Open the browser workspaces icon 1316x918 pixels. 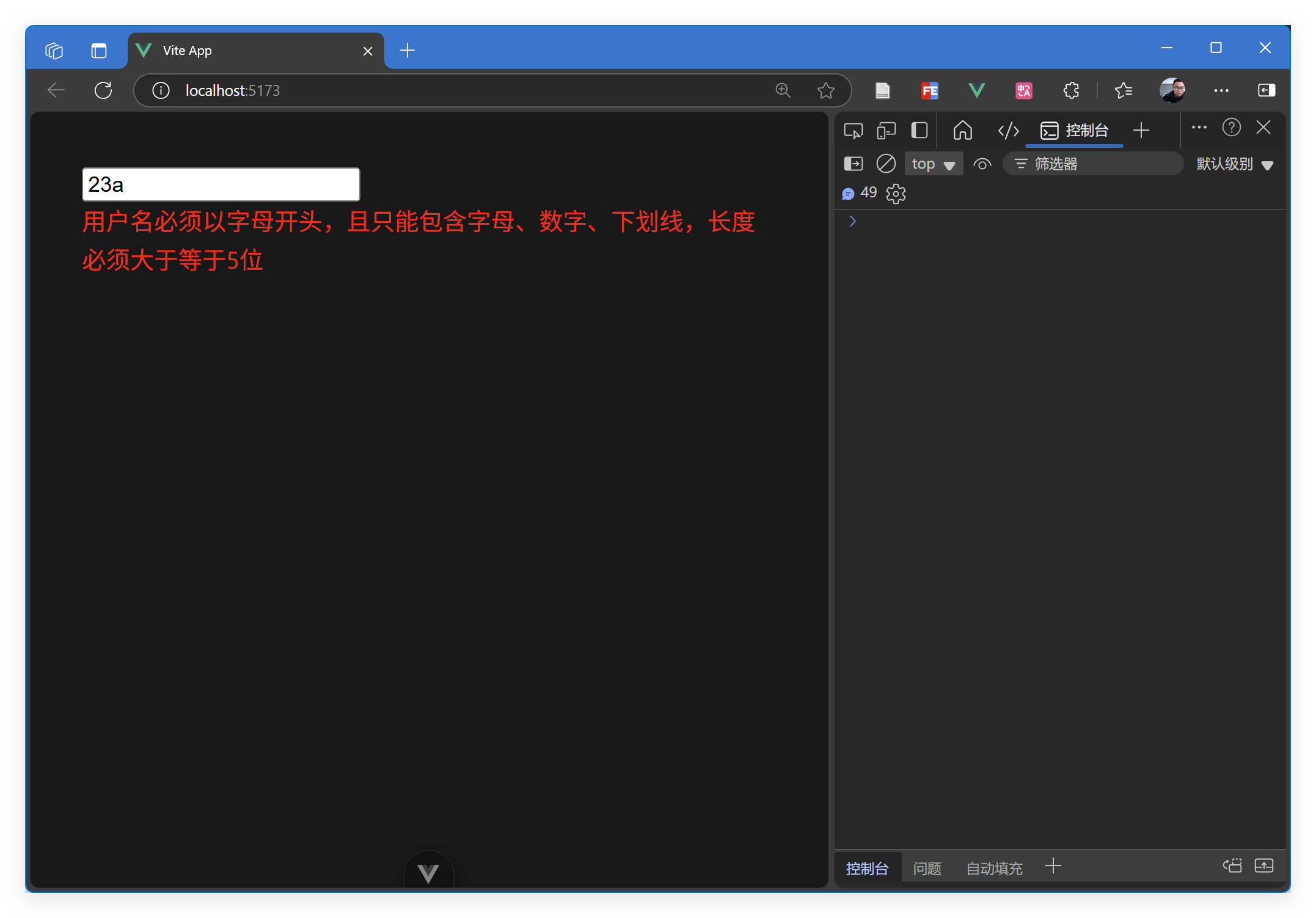54,51
